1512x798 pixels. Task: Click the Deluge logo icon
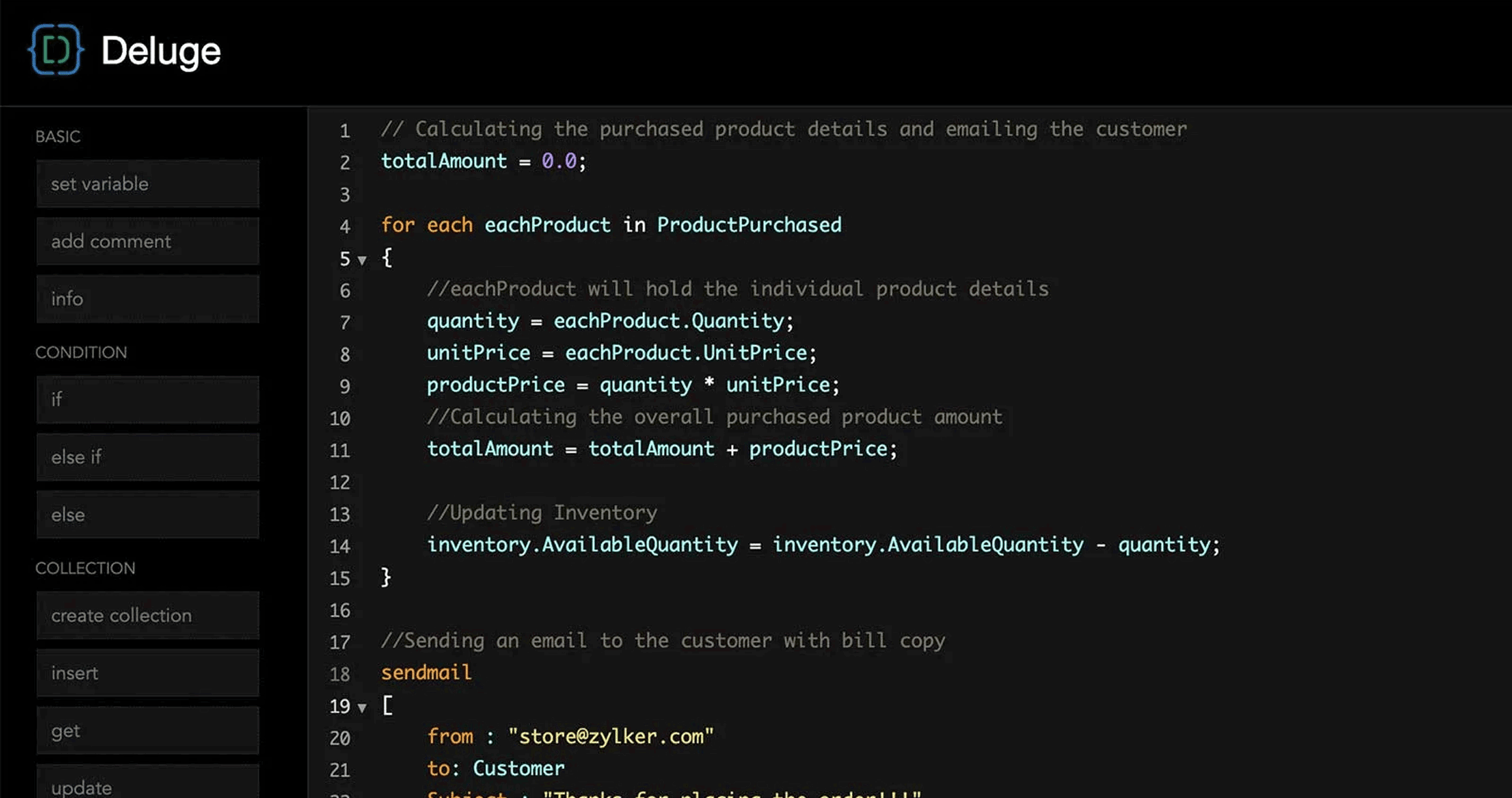[56, 50]
